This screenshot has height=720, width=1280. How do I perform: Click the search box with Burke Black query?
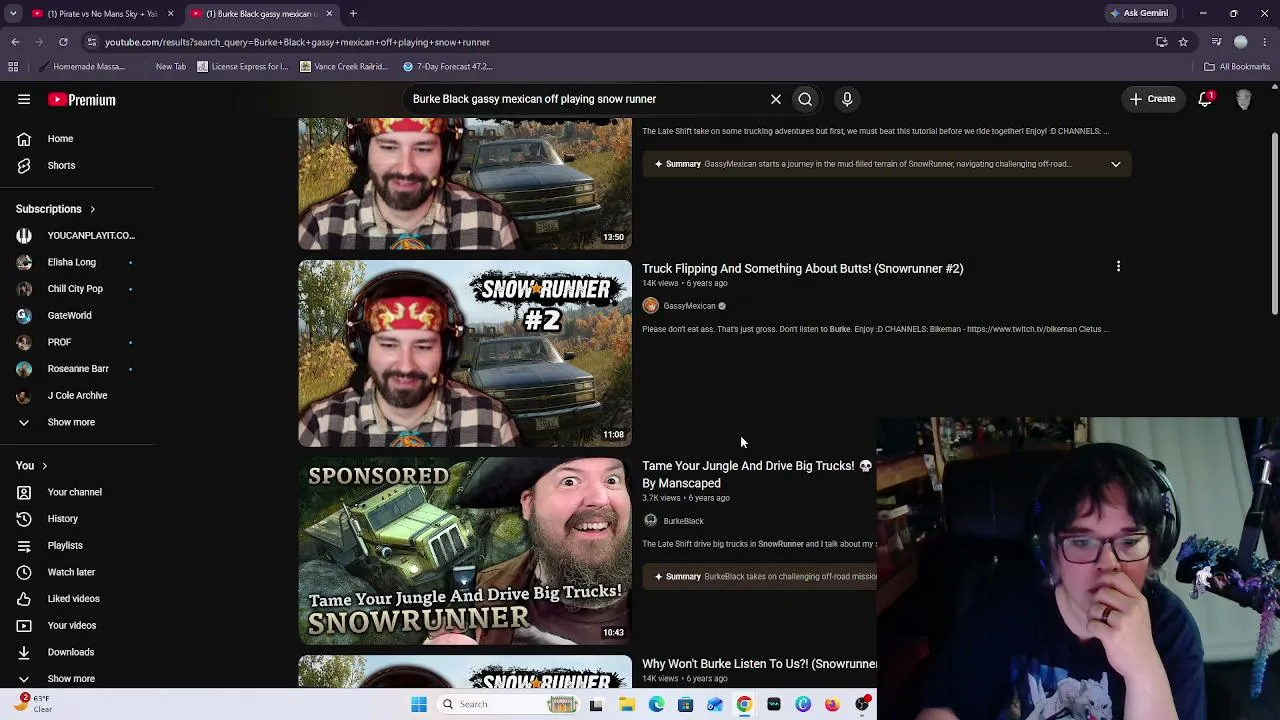pos(585,99)
